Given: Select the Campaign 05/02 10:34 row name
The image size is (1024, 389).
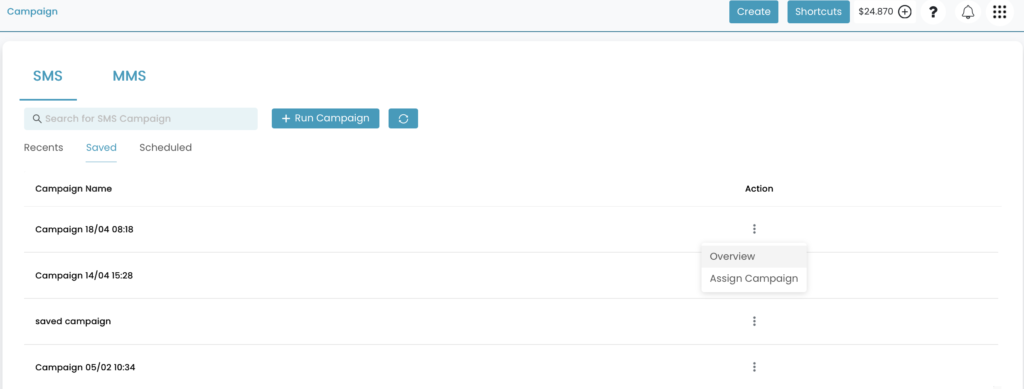Looking at the screenshot, I should click(85, 367).
